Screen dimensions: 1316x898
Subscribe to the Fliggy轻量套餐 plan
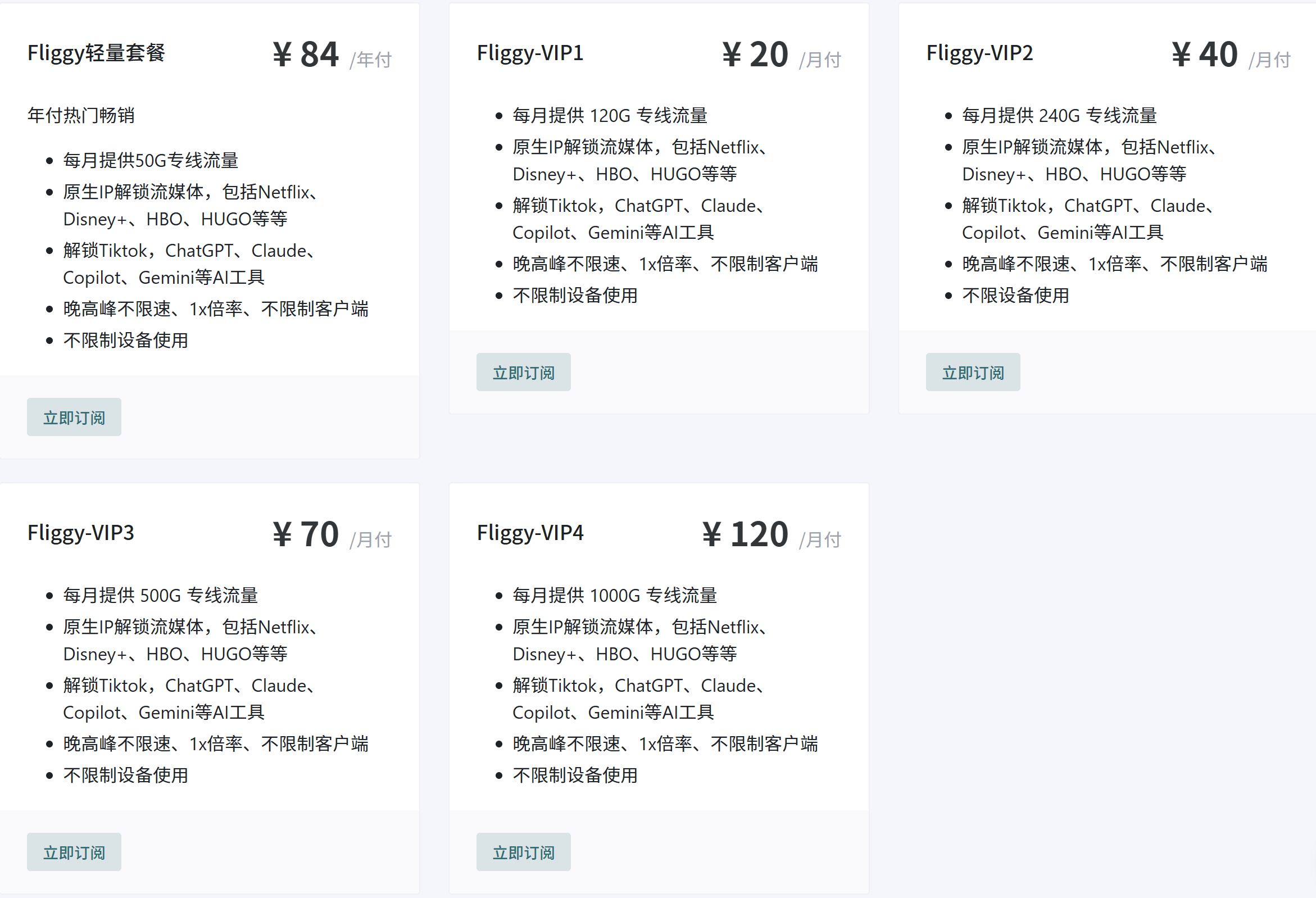(x=74, y=418)
